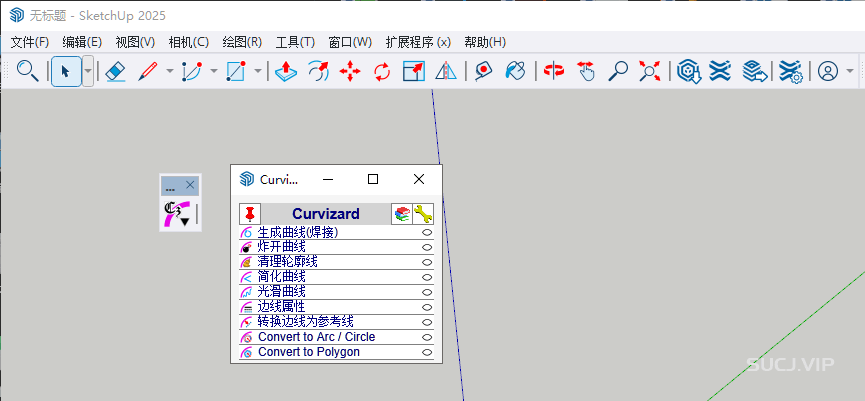Choose the Arc drawing tool
Viewport: 865px width, 401px height.
click(x=191, y=71)
